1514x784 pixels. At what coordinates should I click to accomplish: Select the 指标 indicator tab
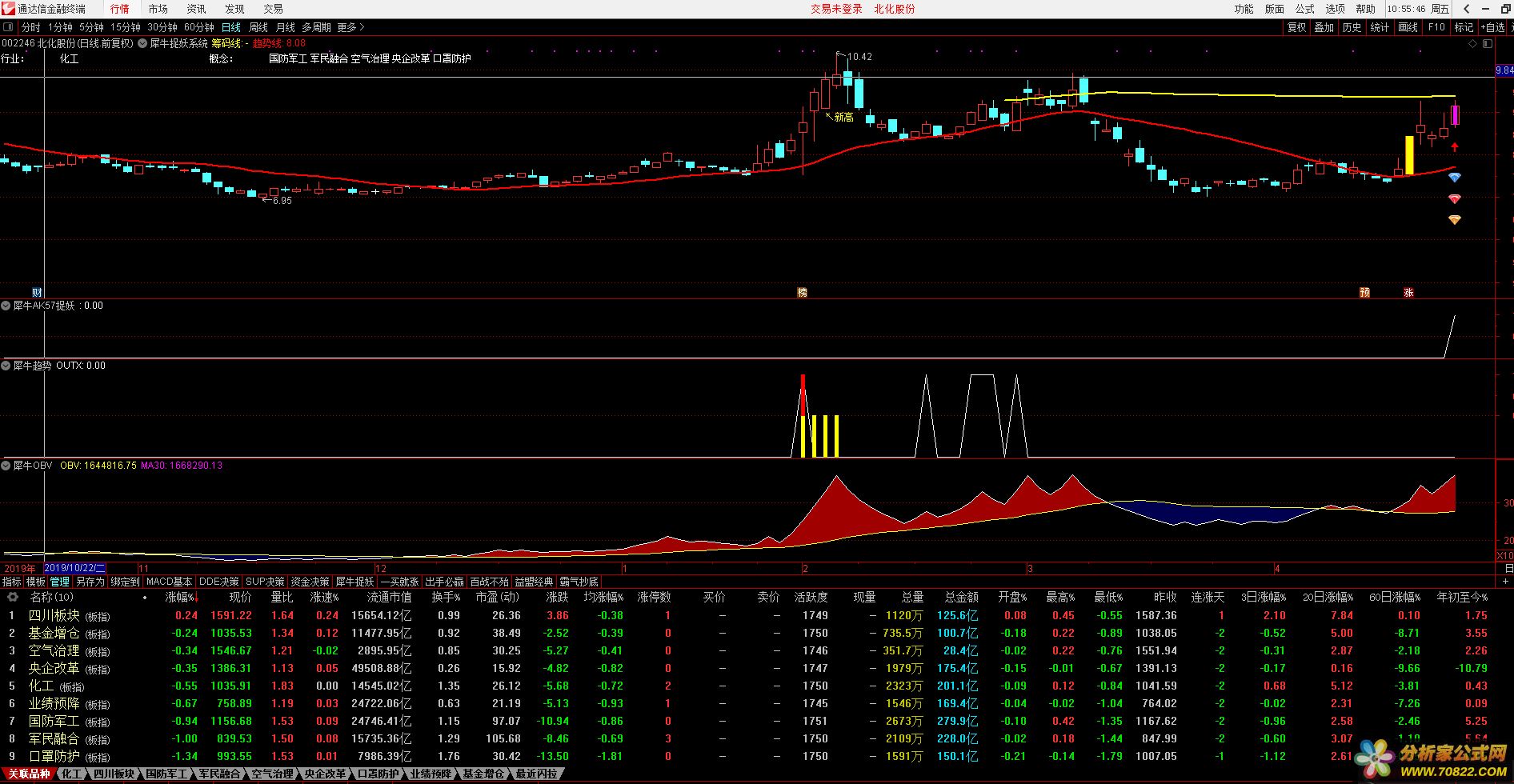(x=12, y=582)
